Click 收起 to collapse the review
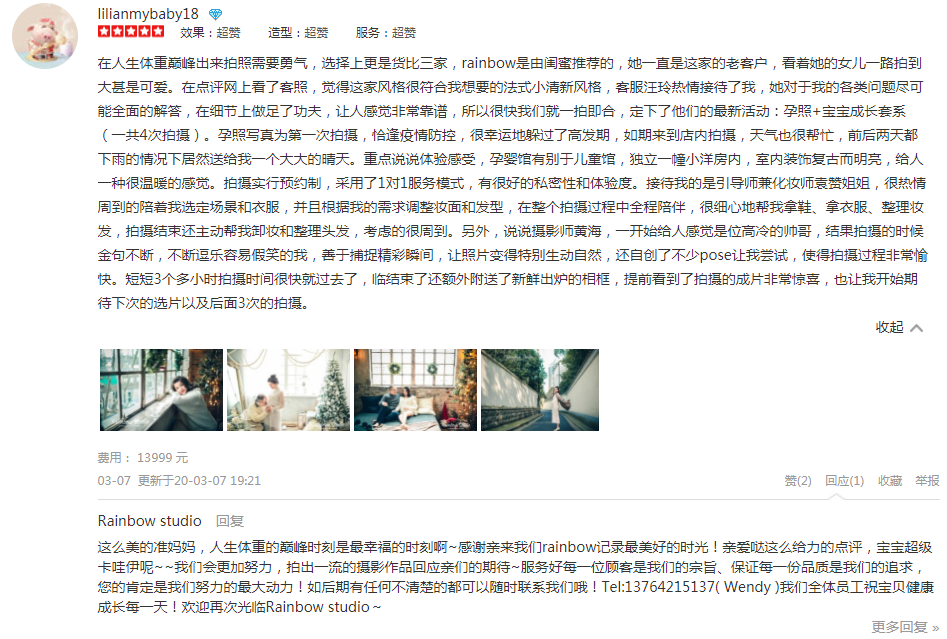947x639 pixels. click(x=890, y=327)
